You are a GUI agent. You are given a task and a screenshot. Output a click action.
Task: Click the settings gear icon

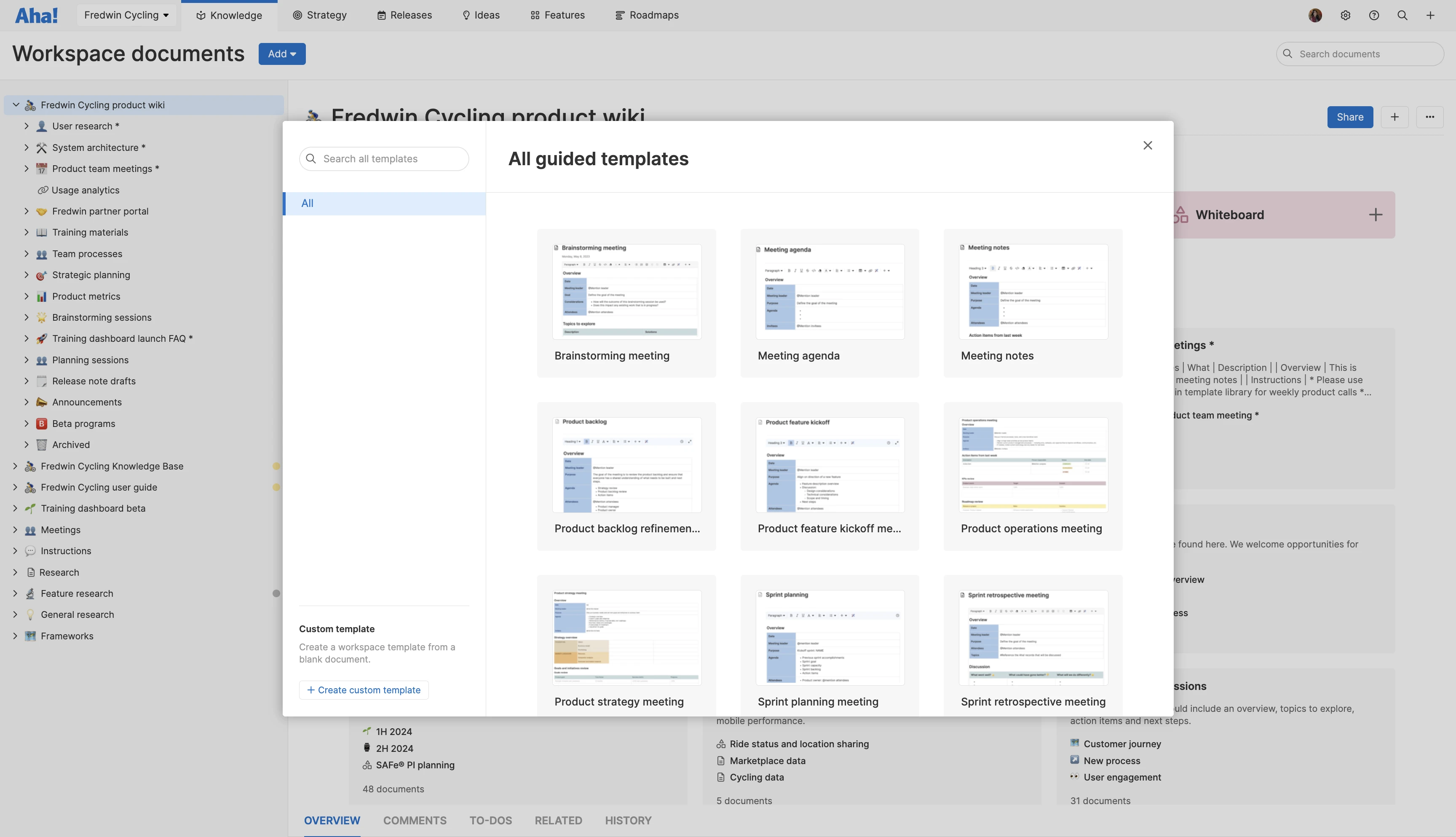(1345, 16)
